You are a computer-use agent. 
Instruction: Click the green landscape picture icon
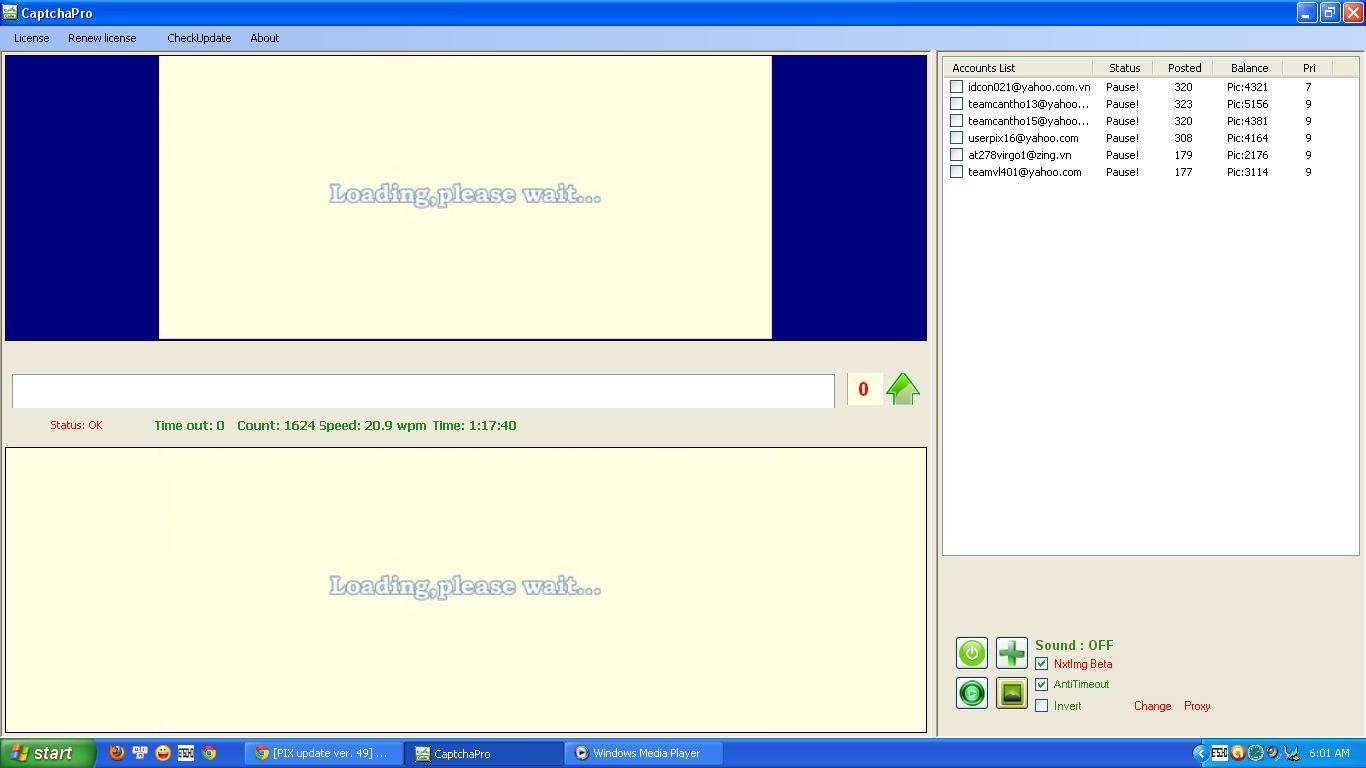1012,693
